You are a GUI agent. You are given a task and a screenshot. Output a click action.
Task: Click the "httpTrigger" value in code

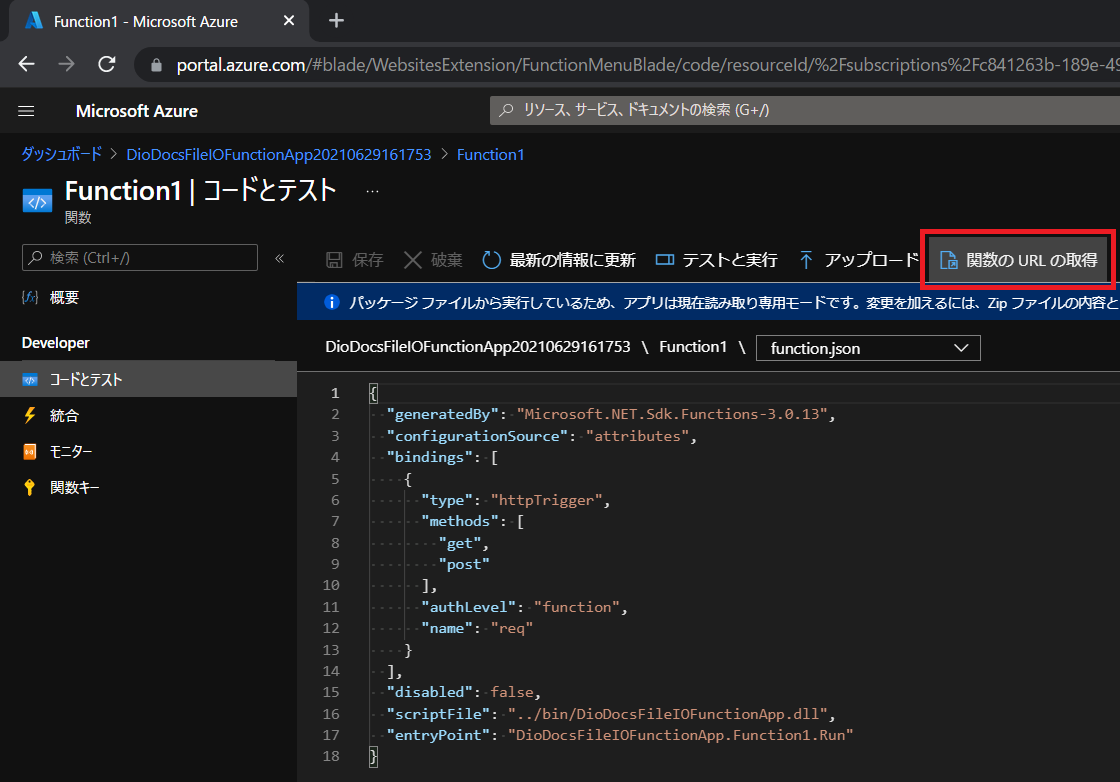(546, 500)
